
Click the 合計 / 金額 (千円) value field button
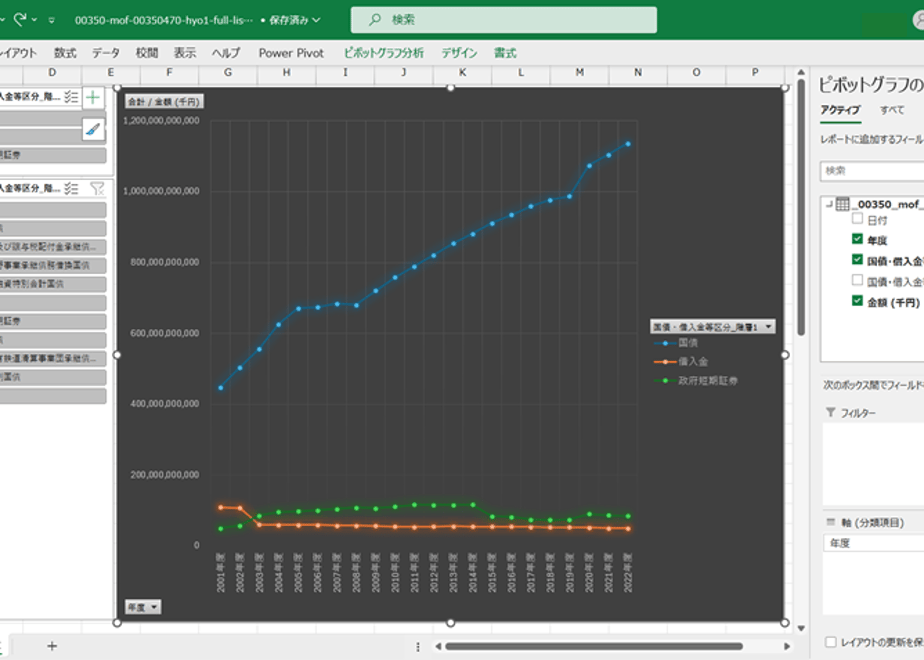tap(164, 101)
